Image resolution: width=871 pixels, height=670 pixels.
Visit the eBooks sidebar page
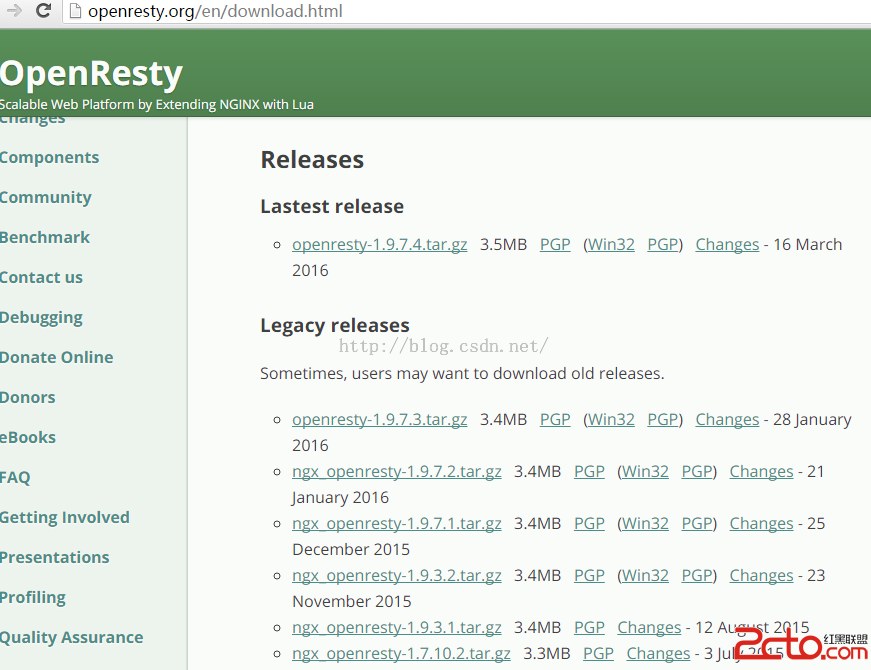28,437
